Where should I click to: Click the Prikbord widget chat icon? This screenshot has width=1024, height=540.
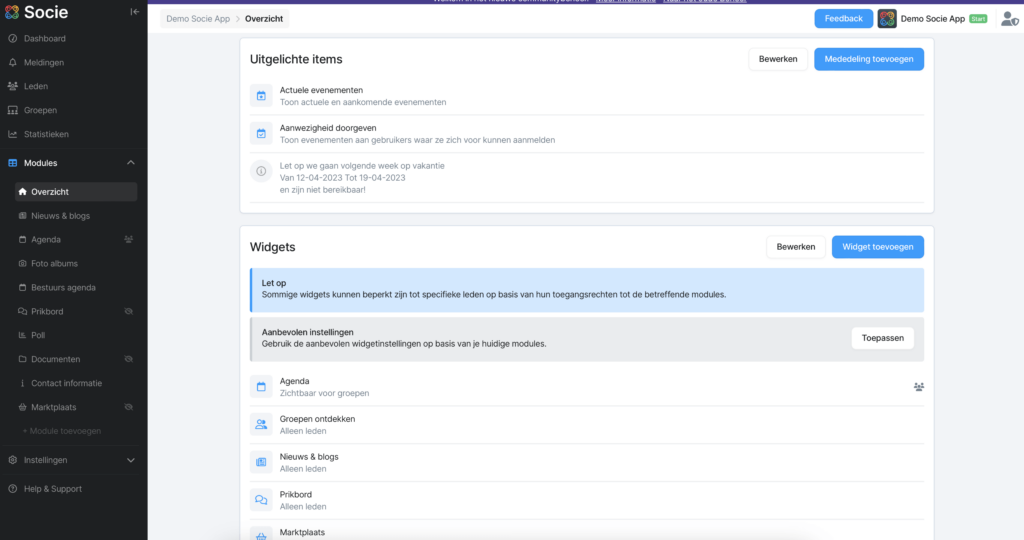point(261,501)
